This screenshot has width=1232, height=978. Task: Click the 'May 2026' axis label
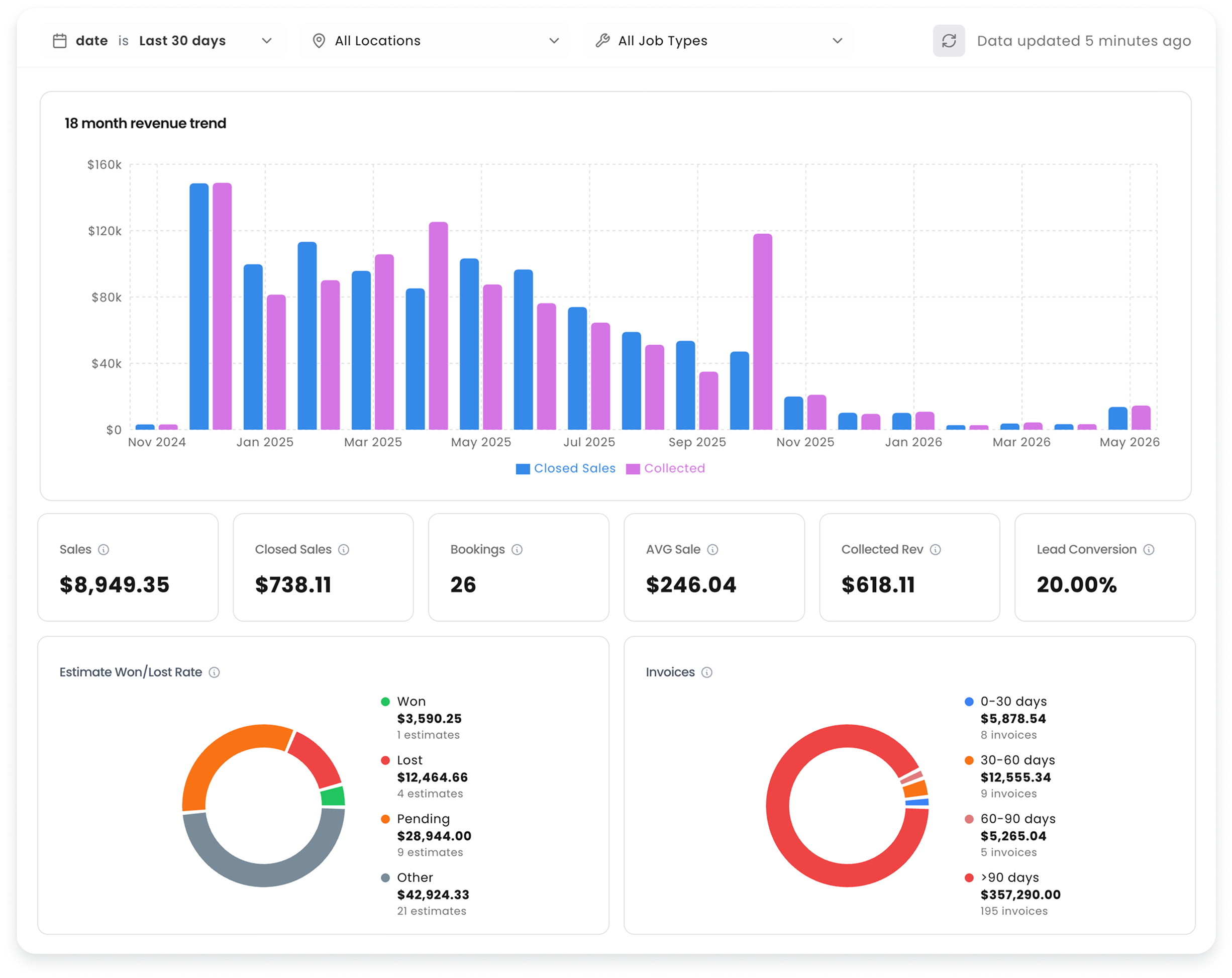pos(1130,442)
